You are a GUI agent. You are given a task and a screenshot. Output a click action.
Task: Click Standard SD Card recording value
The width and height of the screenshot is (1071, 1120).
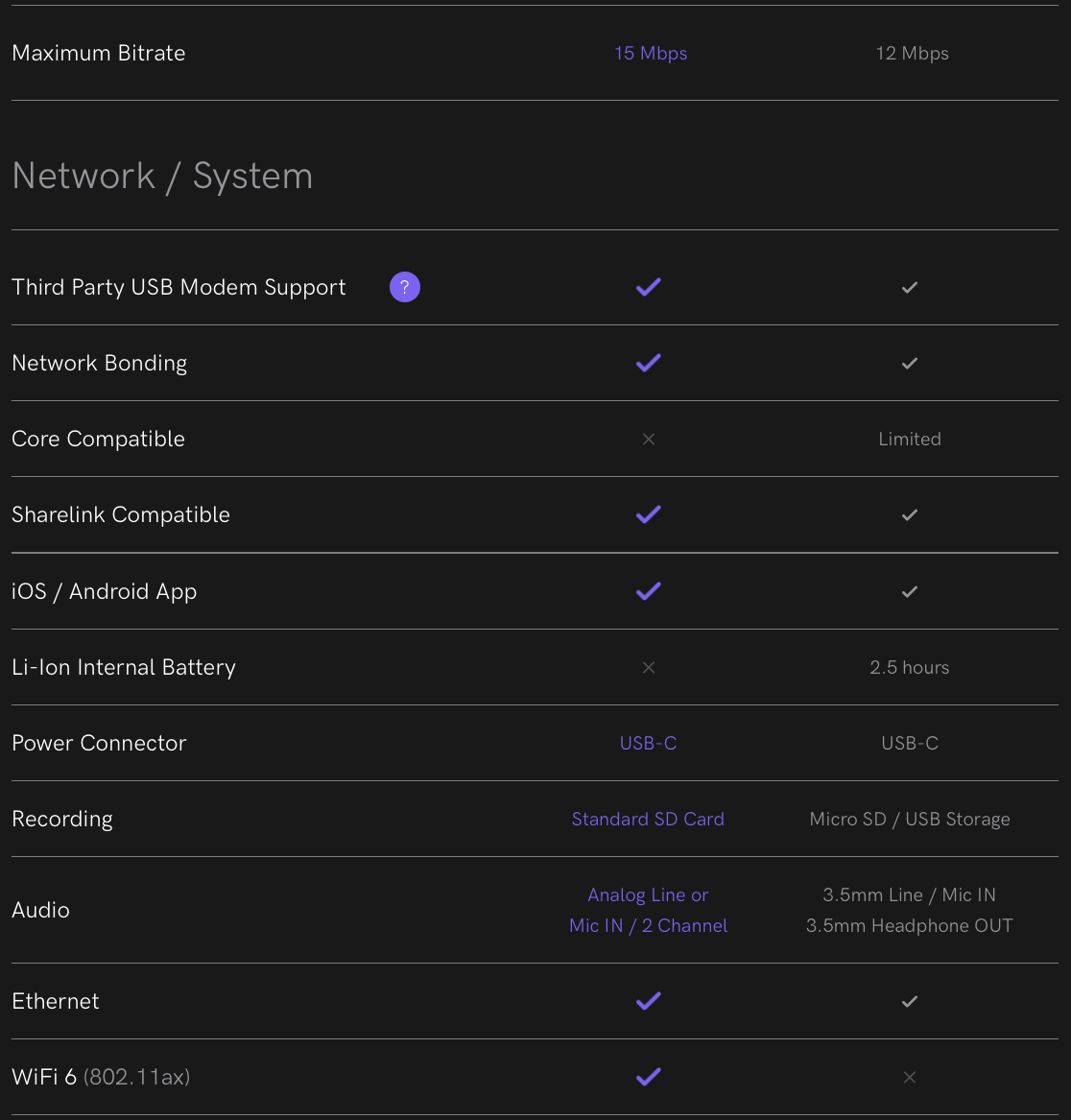tap(648, 820)
